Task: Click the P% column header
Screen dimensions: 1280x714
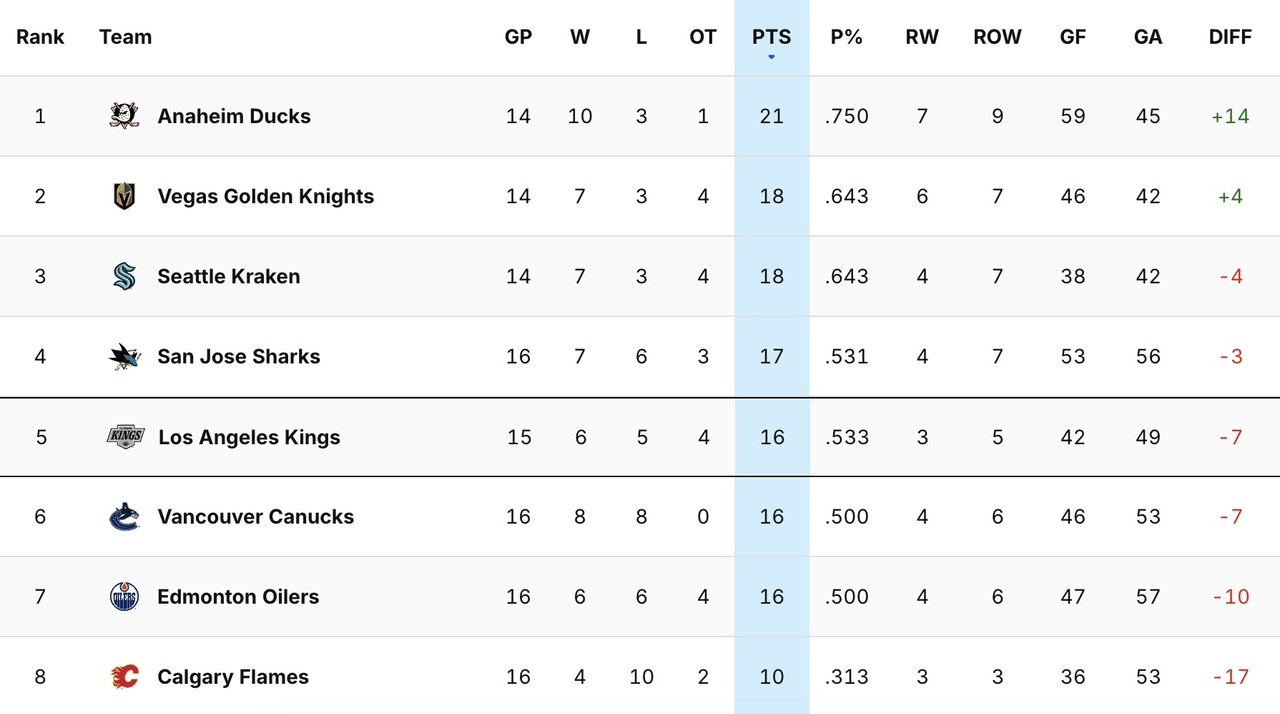Action: [x=847, y=37]
